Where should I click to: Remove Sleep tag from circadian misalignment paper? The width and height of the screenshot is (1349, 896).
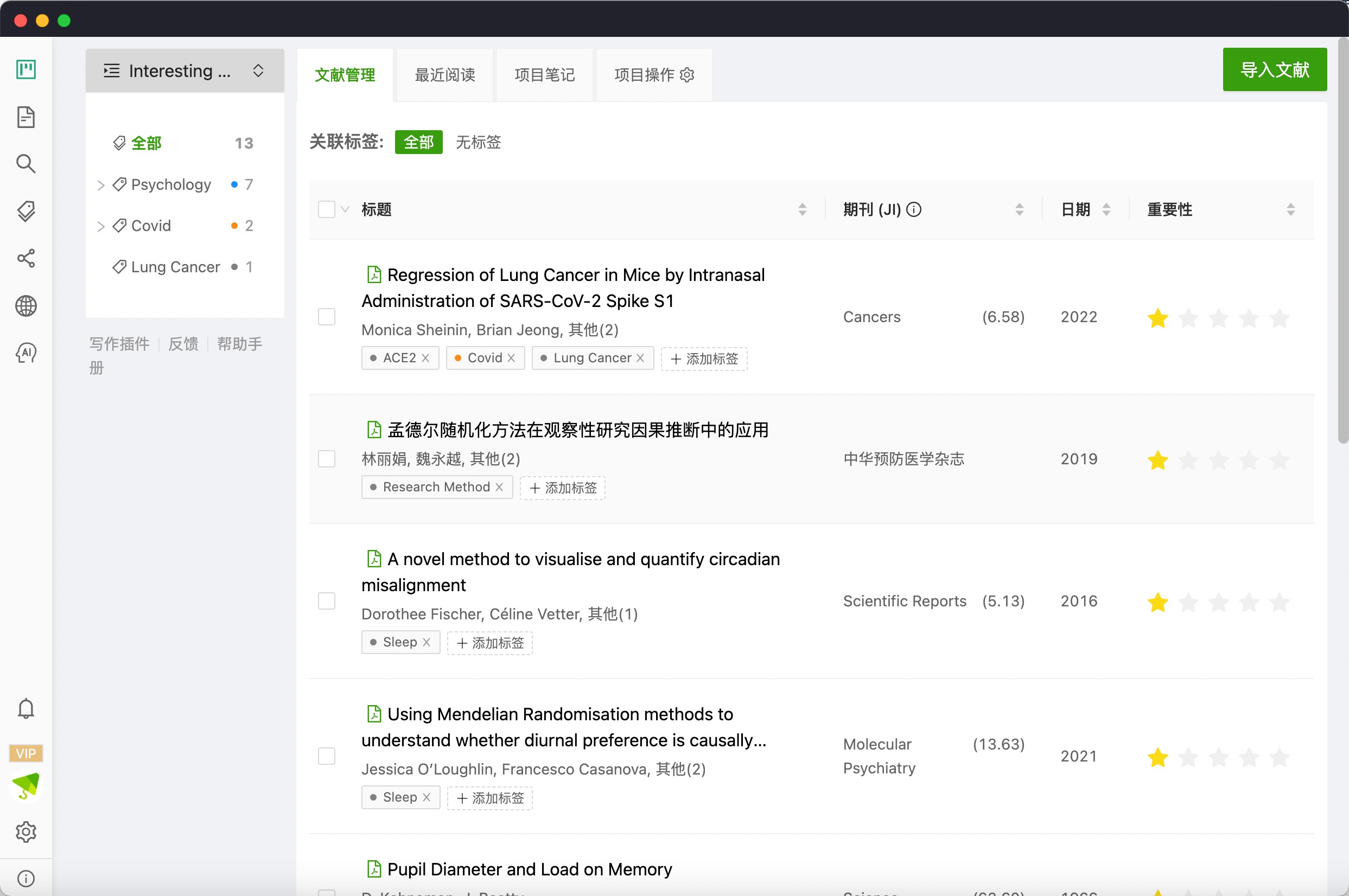(x=427, y=642)
